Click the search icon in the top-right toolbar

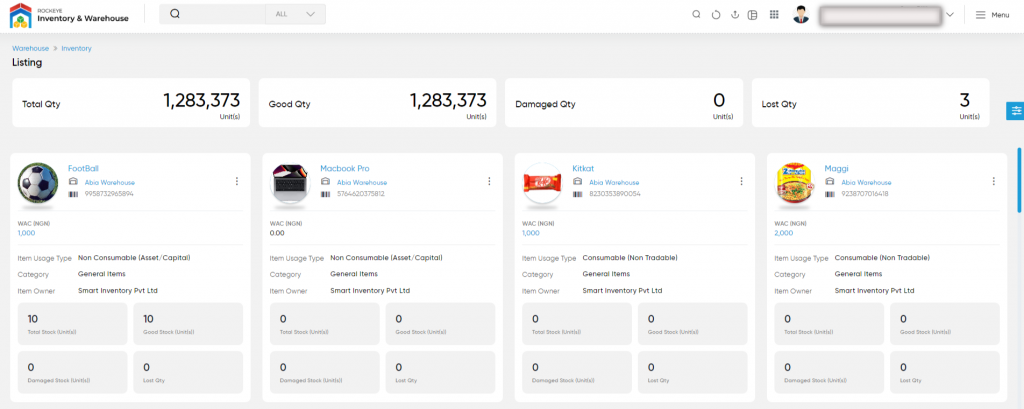[696, 14]
